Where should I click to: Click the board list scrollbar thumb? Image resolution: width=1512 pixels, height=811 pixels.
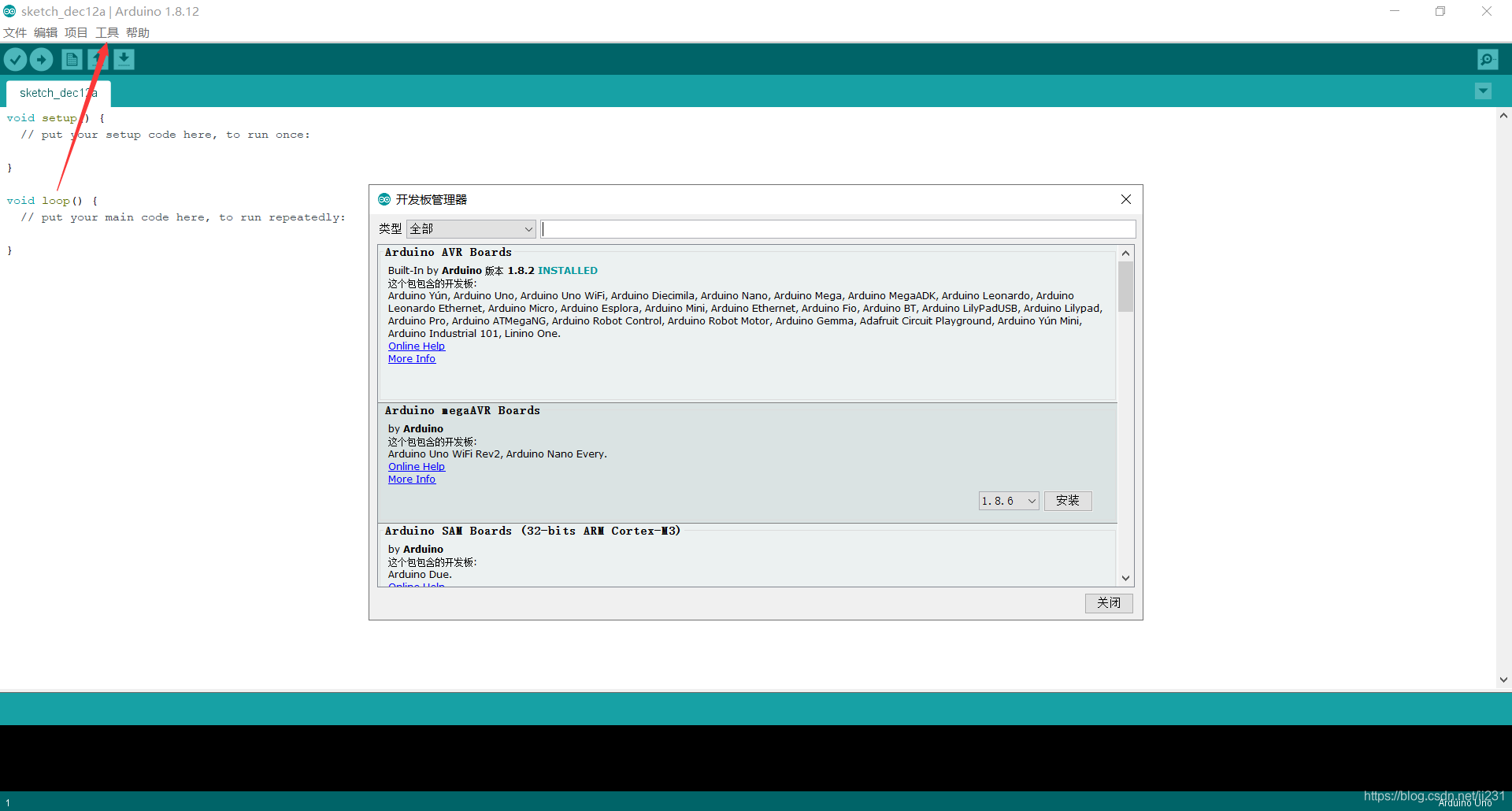tap(1125, 287)
